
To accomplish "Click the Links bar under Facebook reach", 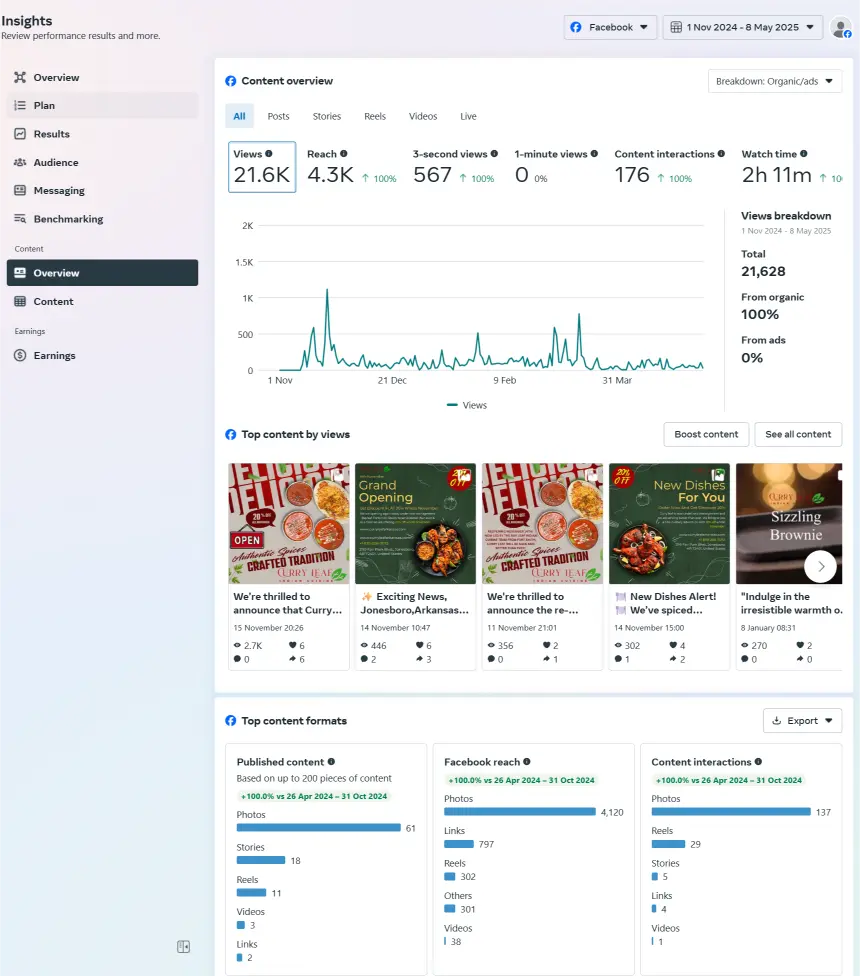I will pyautogui.click(x=459, y=844).
